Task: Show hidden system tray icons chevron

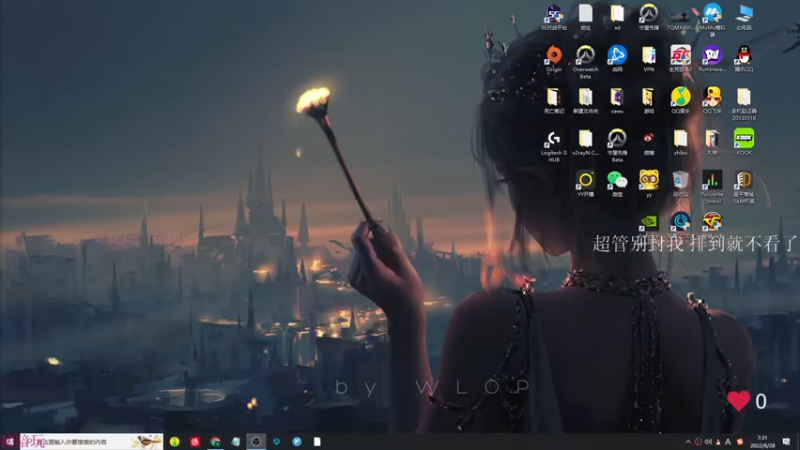Action: [687, 442]
